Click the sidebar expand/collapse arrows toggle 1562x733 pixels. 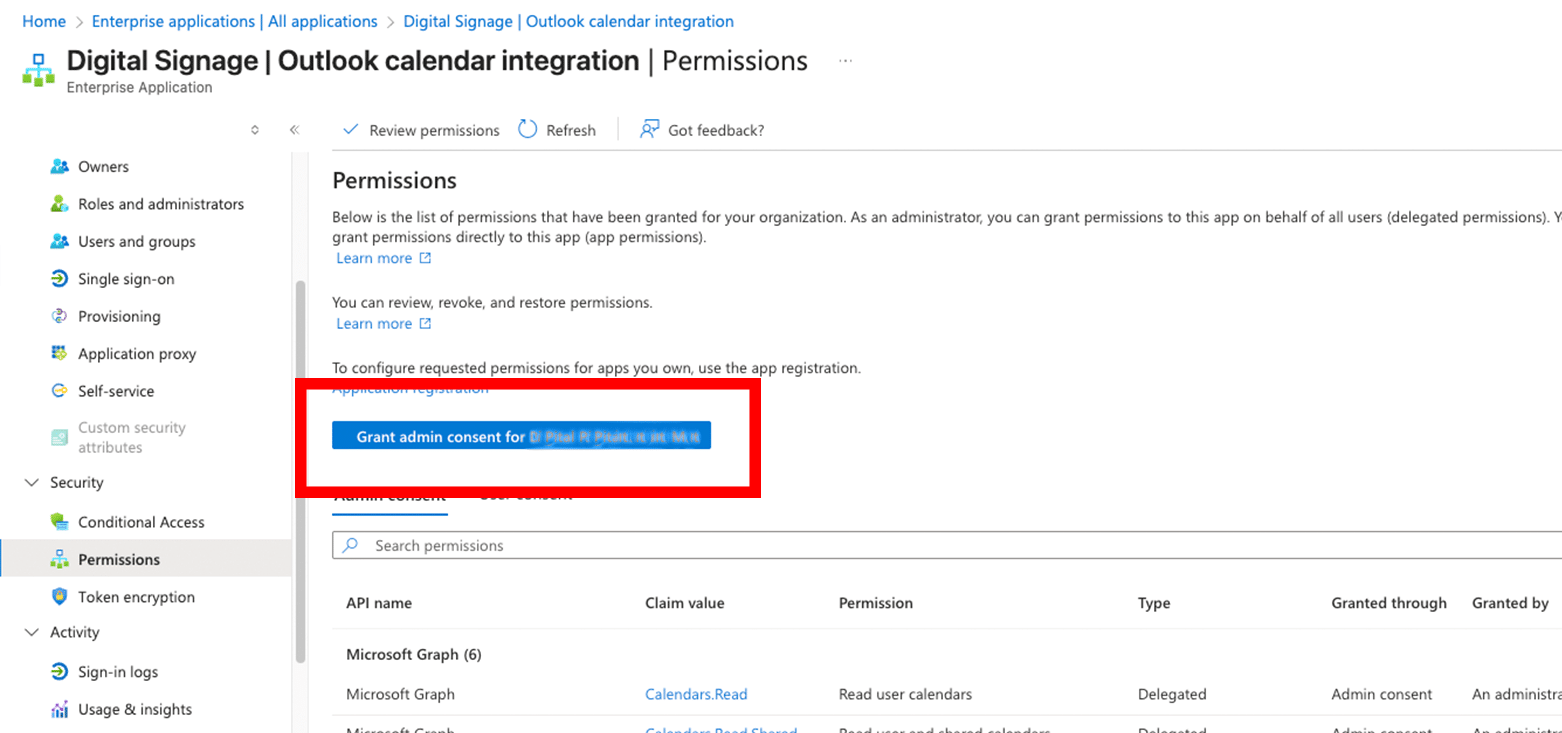pyautogui.click(x=255, y=130)
